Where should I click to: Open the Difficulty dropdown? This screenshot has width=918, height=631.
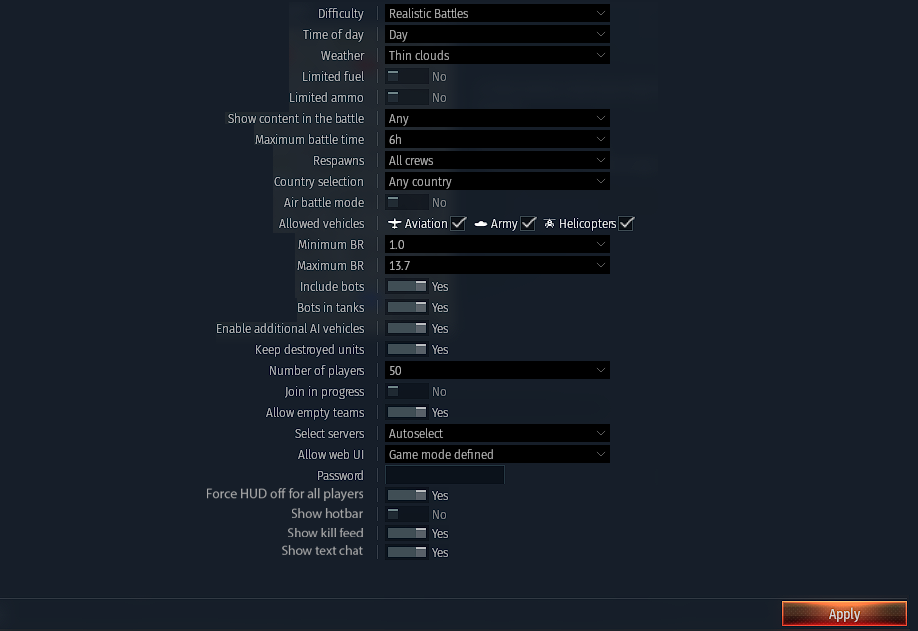497,14
